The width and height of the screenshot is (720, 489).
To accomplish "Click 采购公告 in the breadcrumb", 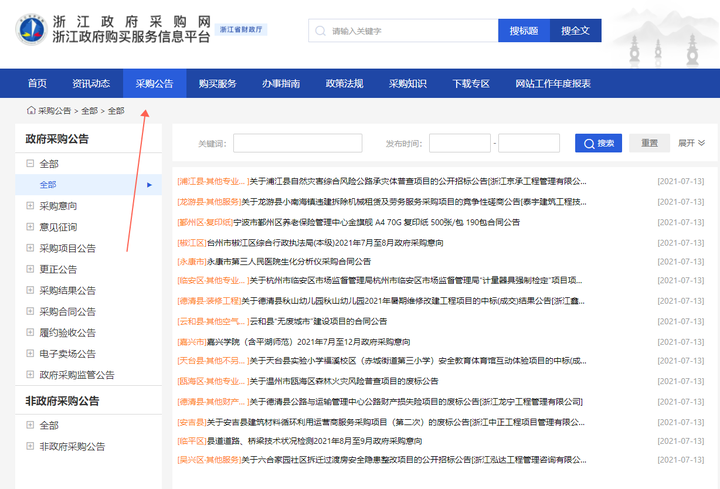I will 54,111.
